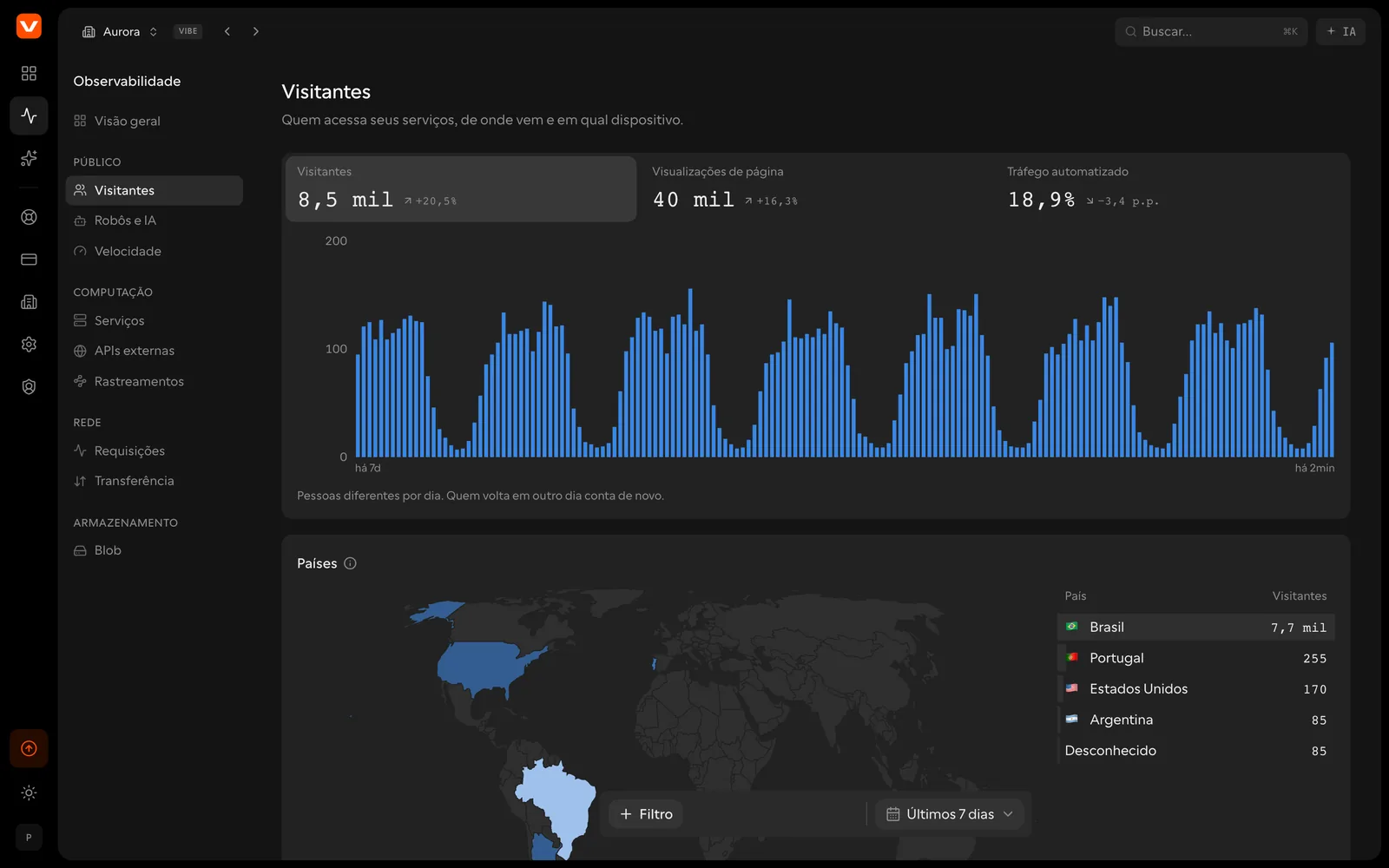Navigate forward with the right chevron
The width and height of the screenshot is (1389, 868).
tap(255, 31)
